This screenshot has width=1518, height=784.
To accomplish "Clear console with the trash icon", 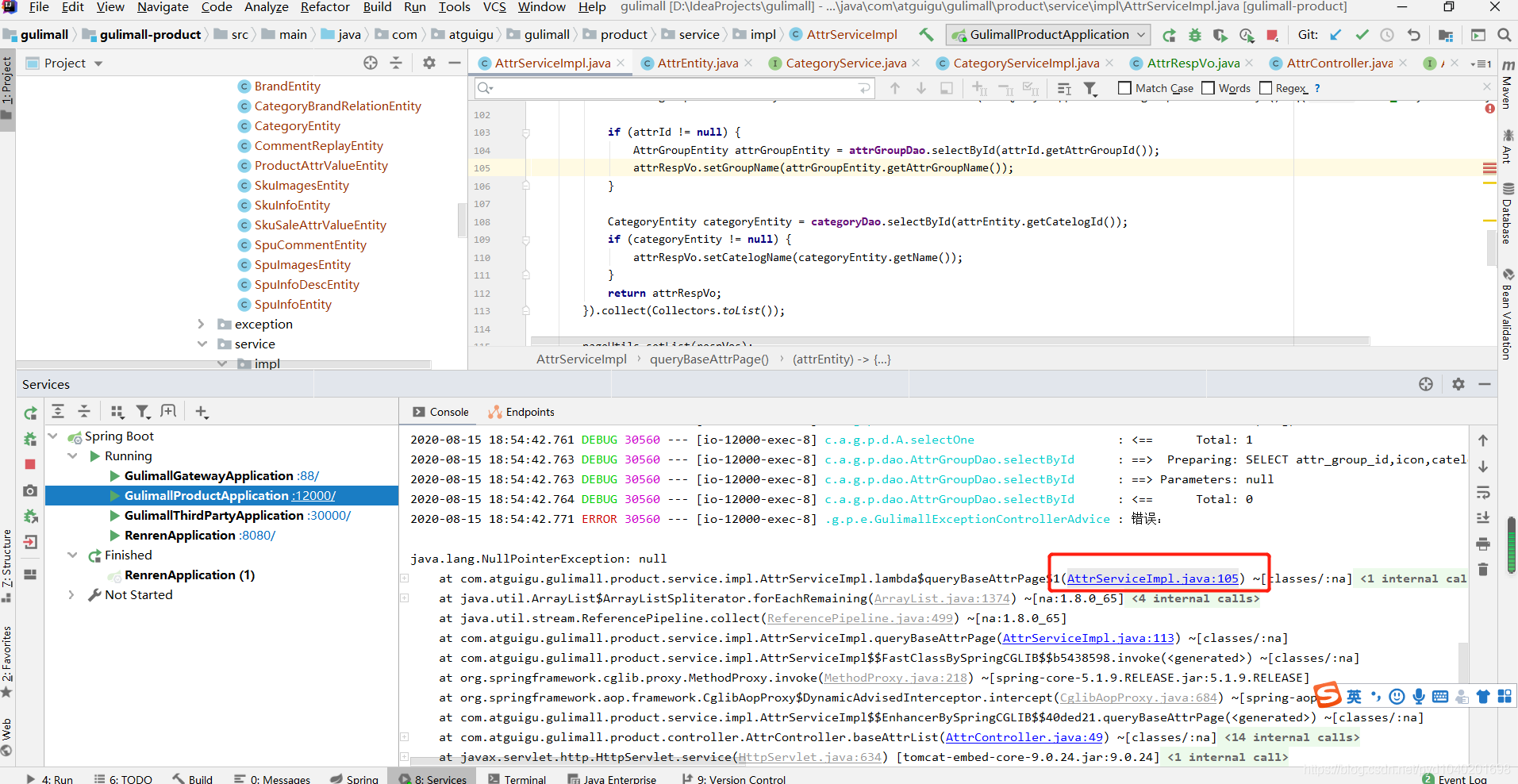I will [1483, 569].
